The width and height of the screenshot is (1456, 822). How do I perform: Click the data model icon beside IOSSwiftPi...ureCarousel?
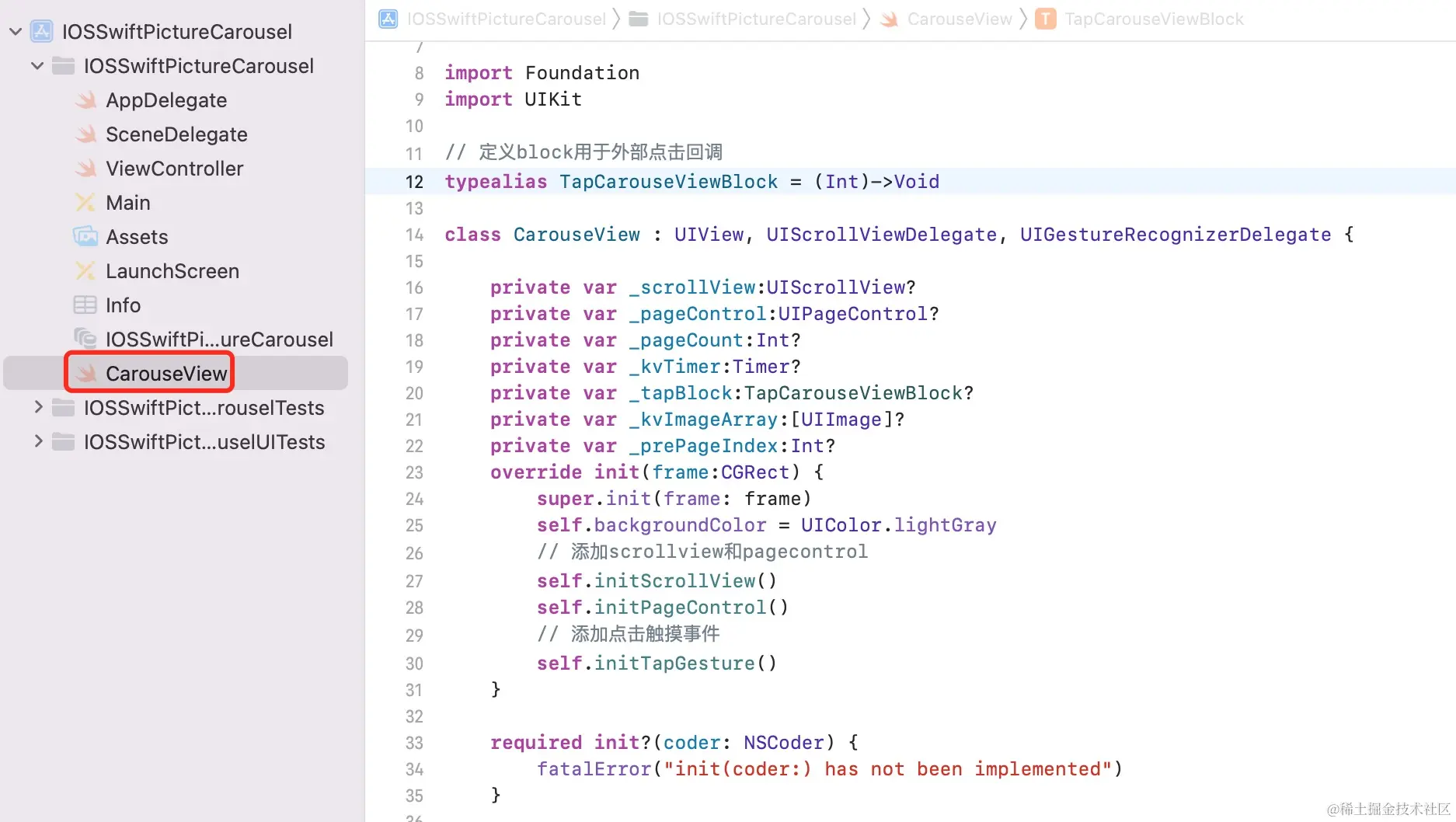click(85, 339)
